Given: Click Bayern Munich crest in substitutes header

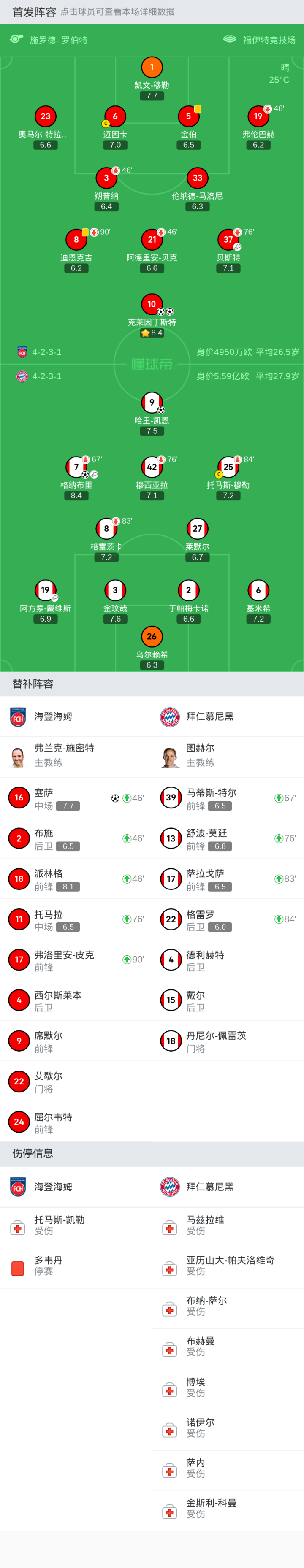Looking at the screenshot, I should click(170, 716).
